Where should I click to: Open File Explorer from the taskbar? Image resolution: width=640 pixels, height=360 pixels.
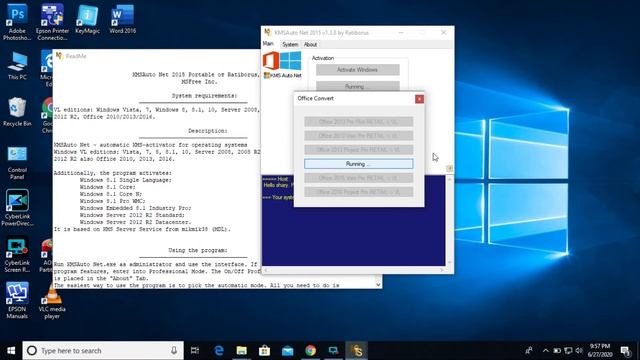(242, 350)
